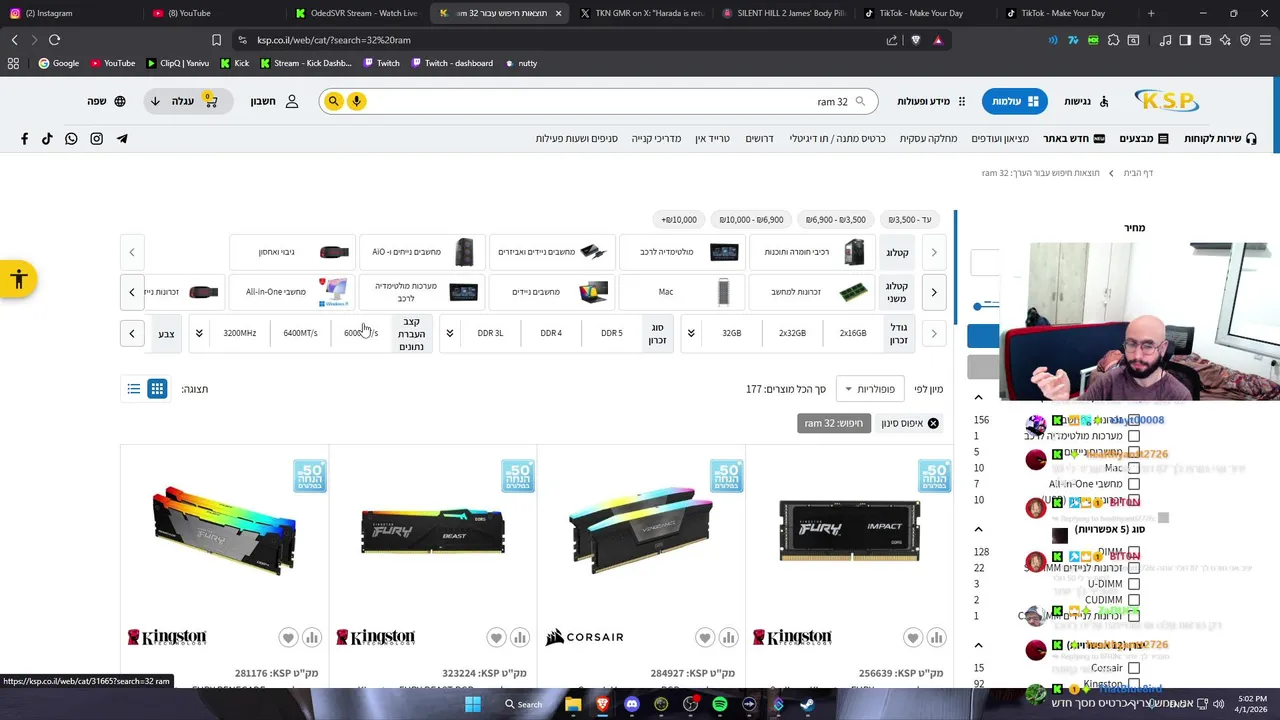1280x720 pixels.
Task: Switch to grid view display
Action: point(157,389)
